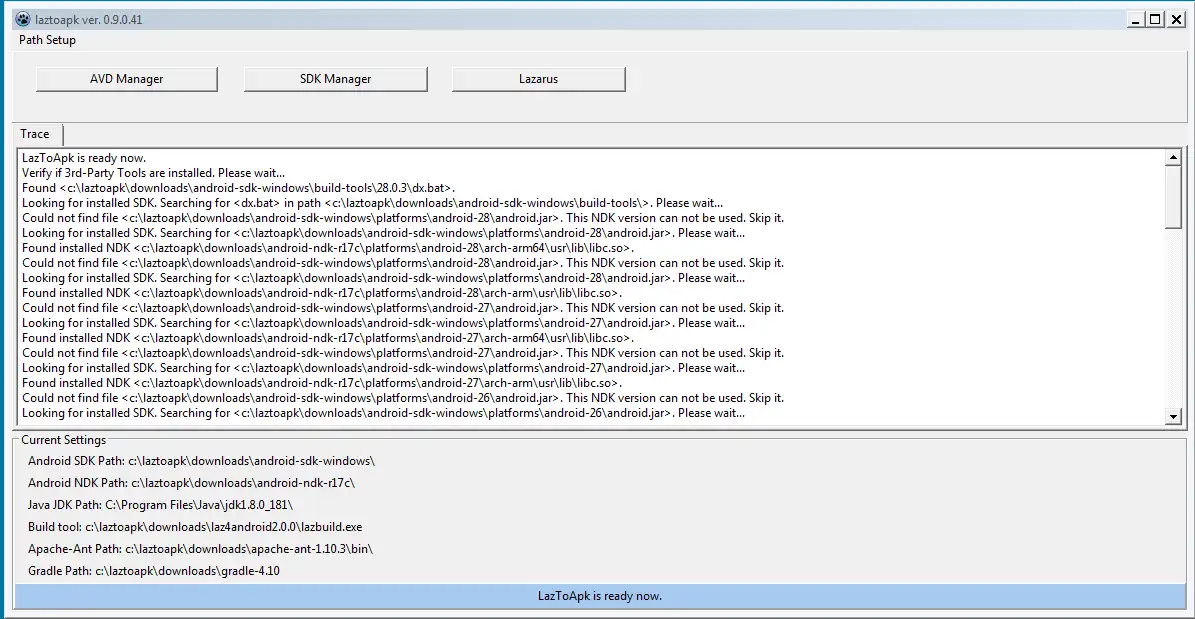Click 'Found installed NDK' android-28 arch-arm line

pos(322,293)
